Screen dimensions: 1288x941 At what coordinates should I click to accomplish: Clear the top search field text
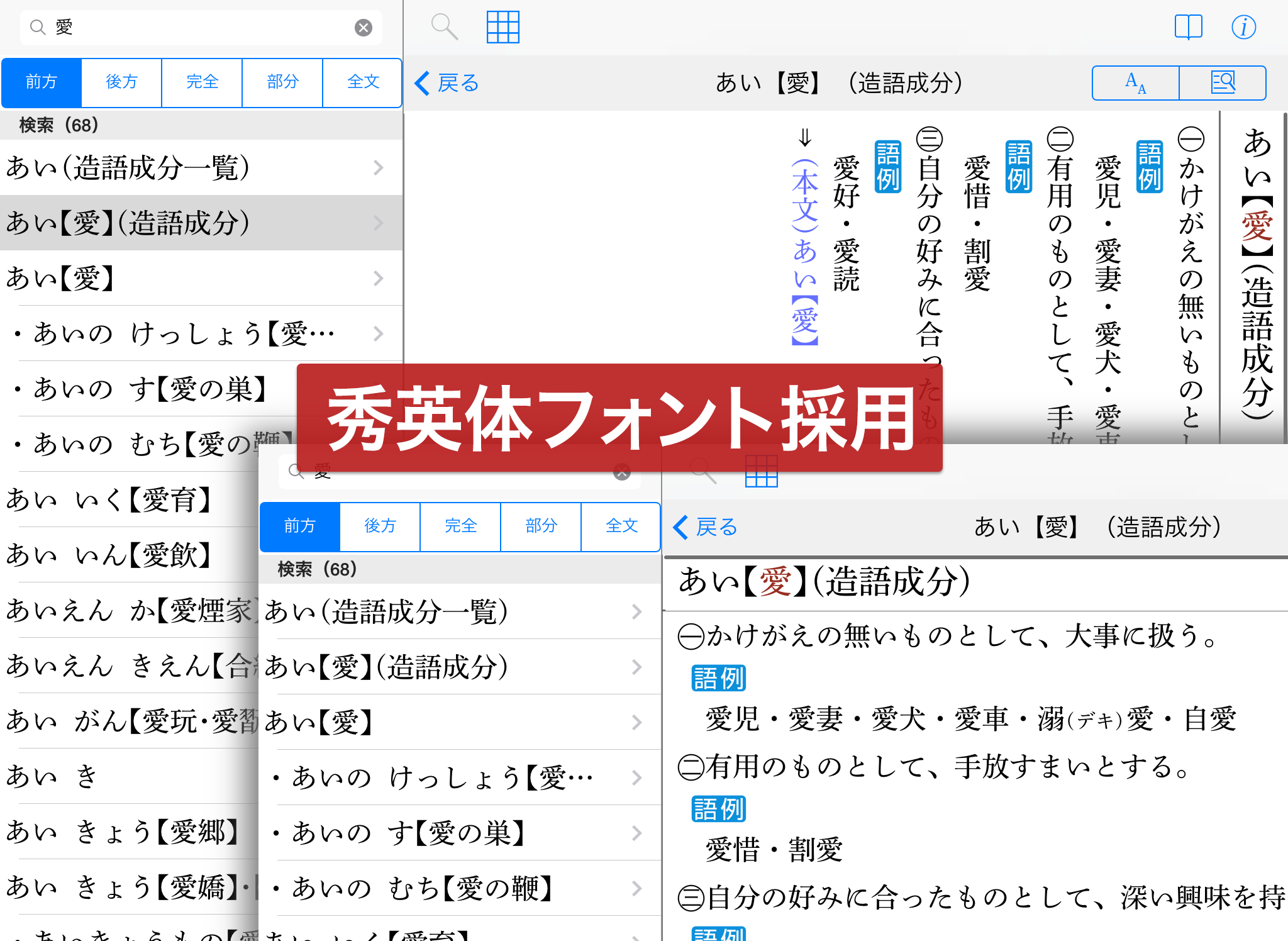click(364, 28)
